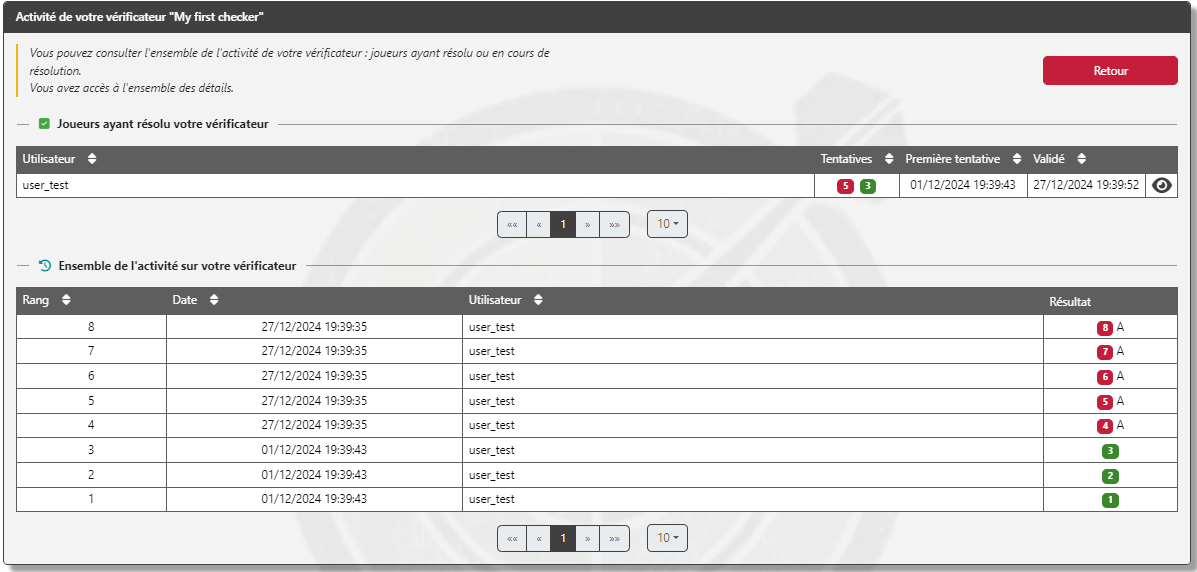Viewport: 1197px width, 572px height.
Task: Click user_test in rank 1 row
Action: (x=492, y=499)
